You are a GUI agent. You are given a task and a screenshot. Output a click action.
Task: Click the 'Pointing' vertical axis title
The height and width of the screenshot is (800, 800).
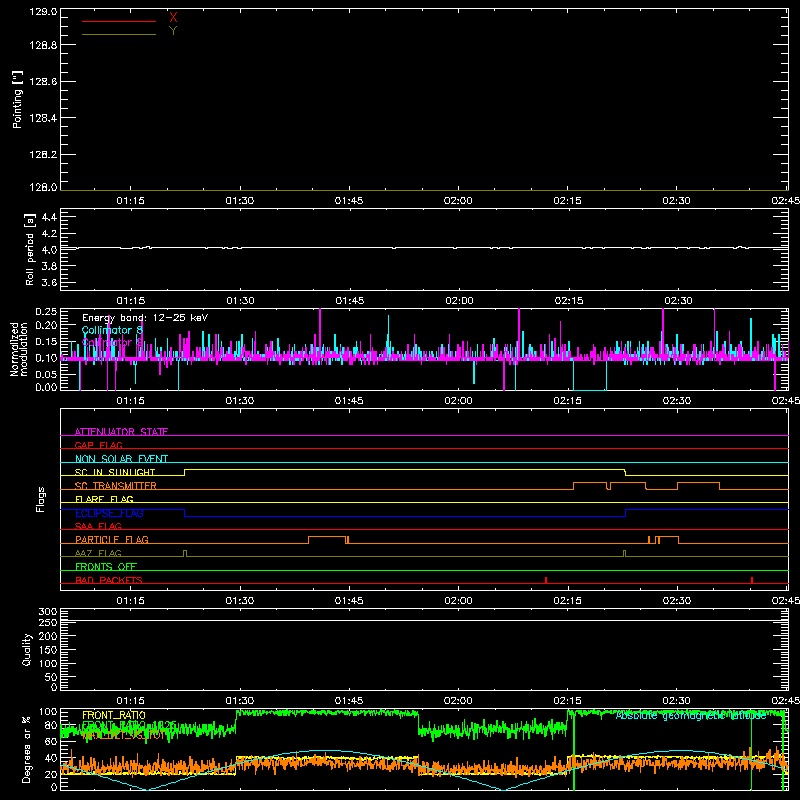pos(17,99)
